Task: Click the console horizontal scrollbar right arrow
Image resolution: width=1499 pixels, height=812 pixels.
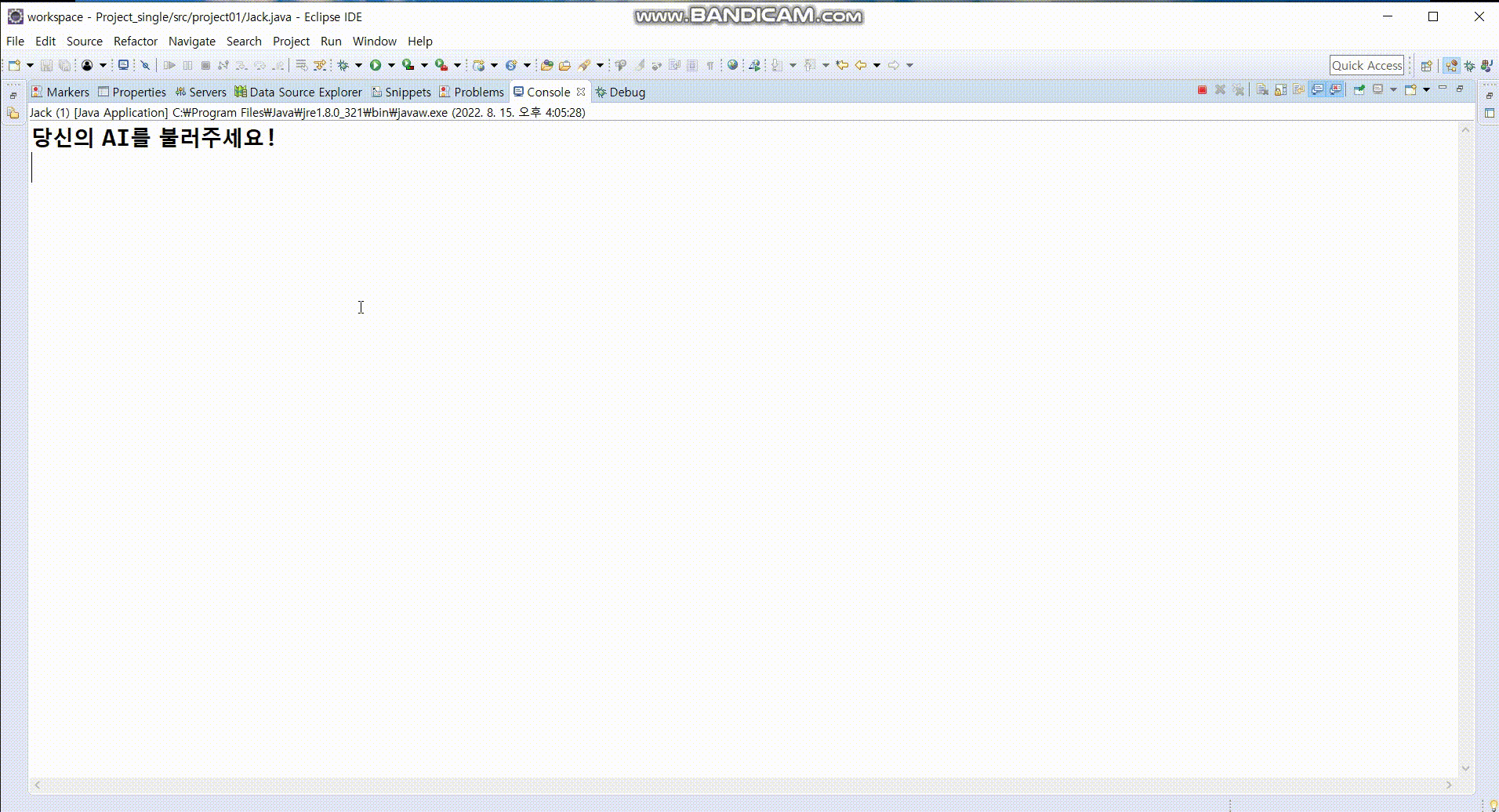Action: (x=1449, y=785)
